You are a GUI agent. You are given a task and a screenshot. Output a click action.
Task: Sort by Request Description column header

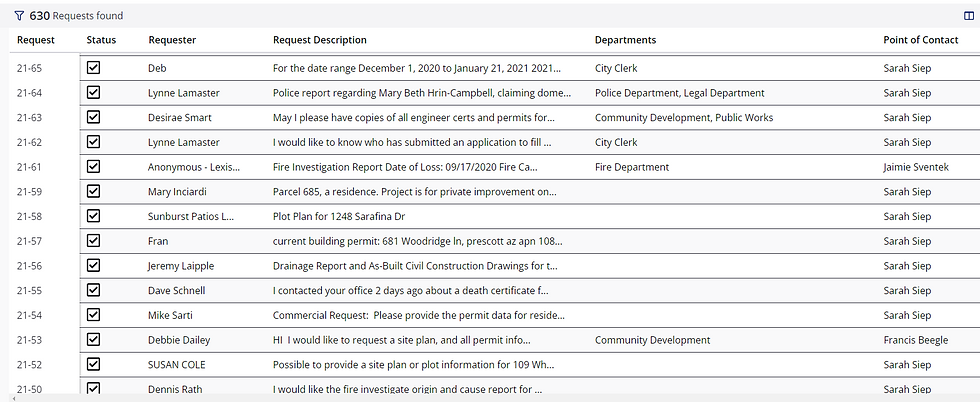[320, 40]
